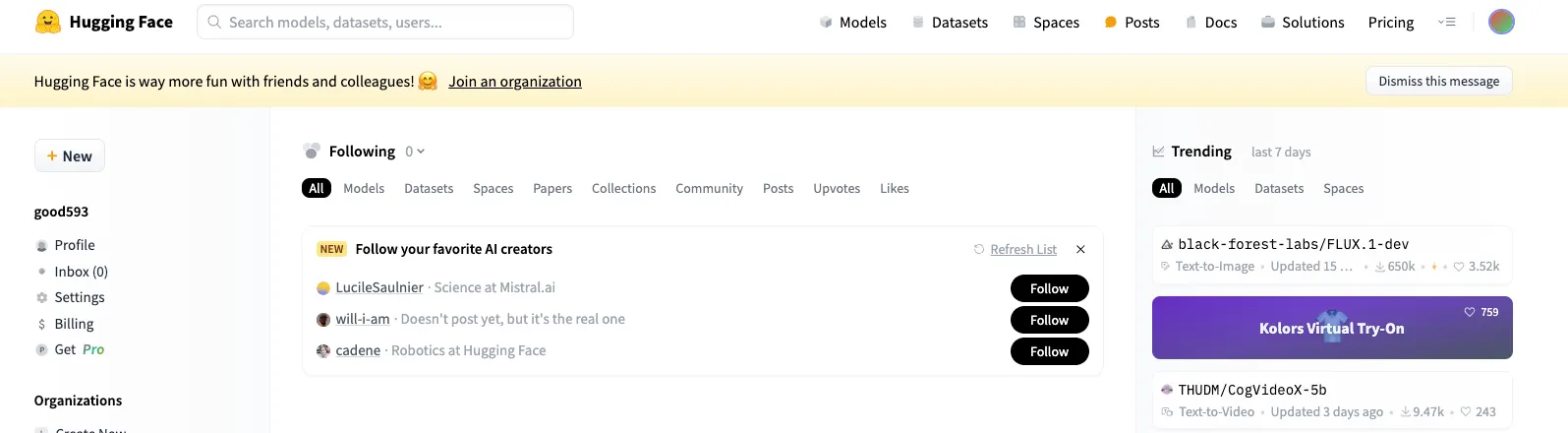Open the good593 username link
Image resolution: width=1568 pixels, height=433 pixels.
click(61, 212)
